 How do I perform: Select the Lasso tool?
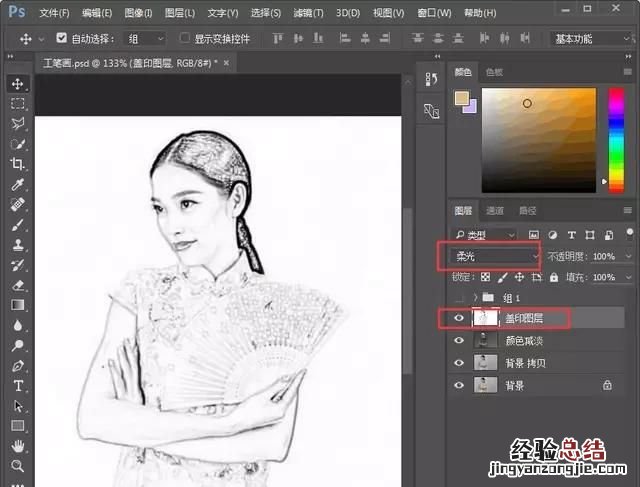pos(18,124)
